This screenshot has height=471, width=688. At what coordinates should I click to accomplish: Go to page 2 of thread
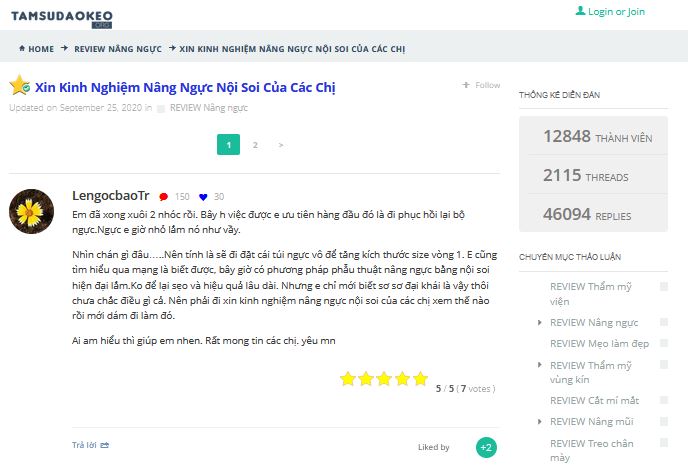click(255, 145)
